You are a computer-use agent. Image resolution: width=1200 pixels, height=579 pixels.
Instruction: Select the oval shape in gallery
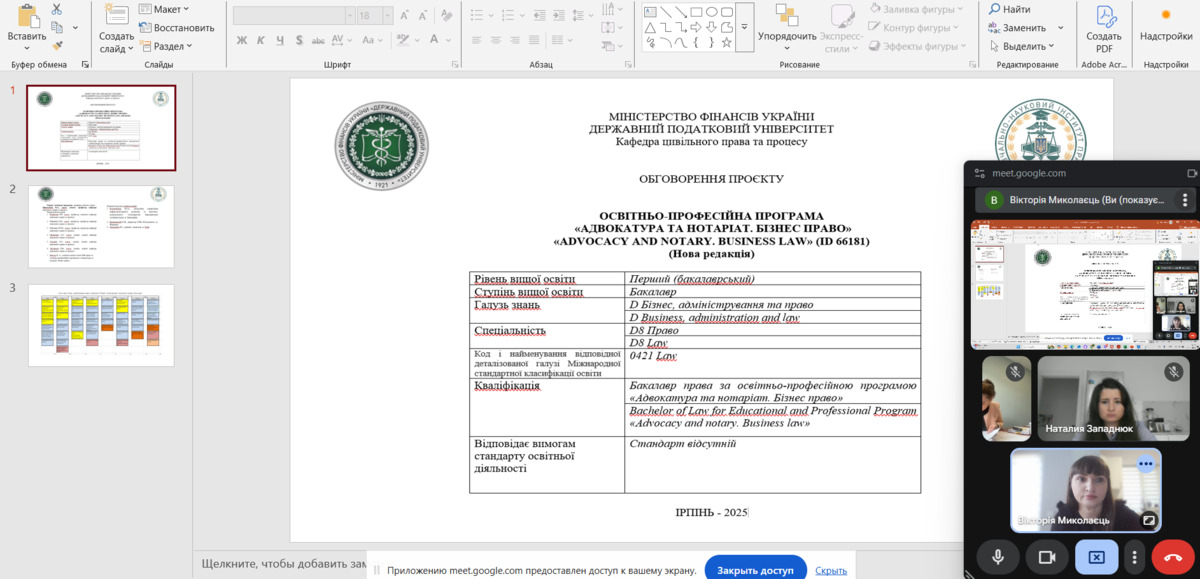(711, 12)
